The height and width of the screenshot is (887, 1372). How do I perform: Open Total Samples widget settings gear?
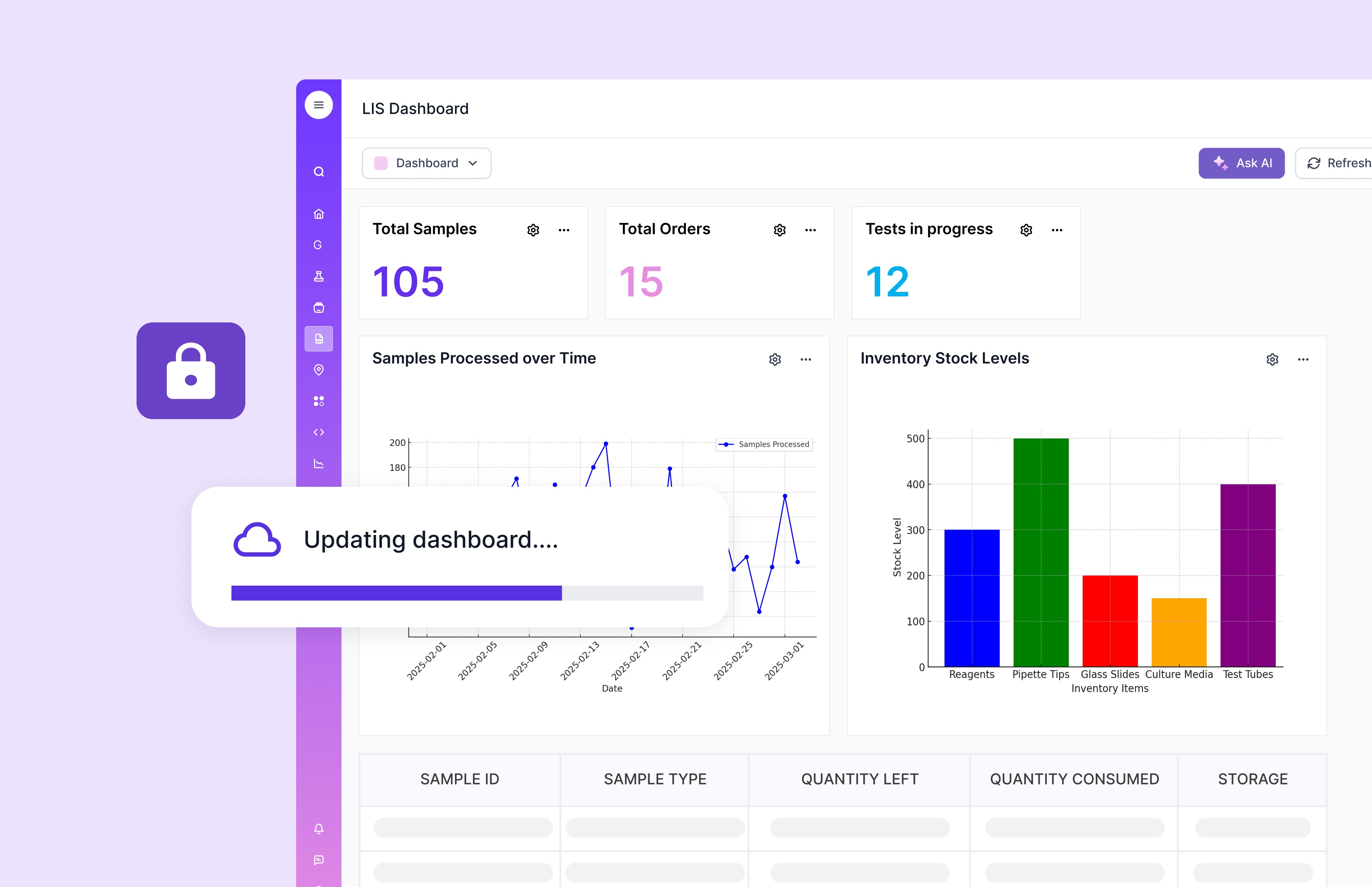pos(533,230)
